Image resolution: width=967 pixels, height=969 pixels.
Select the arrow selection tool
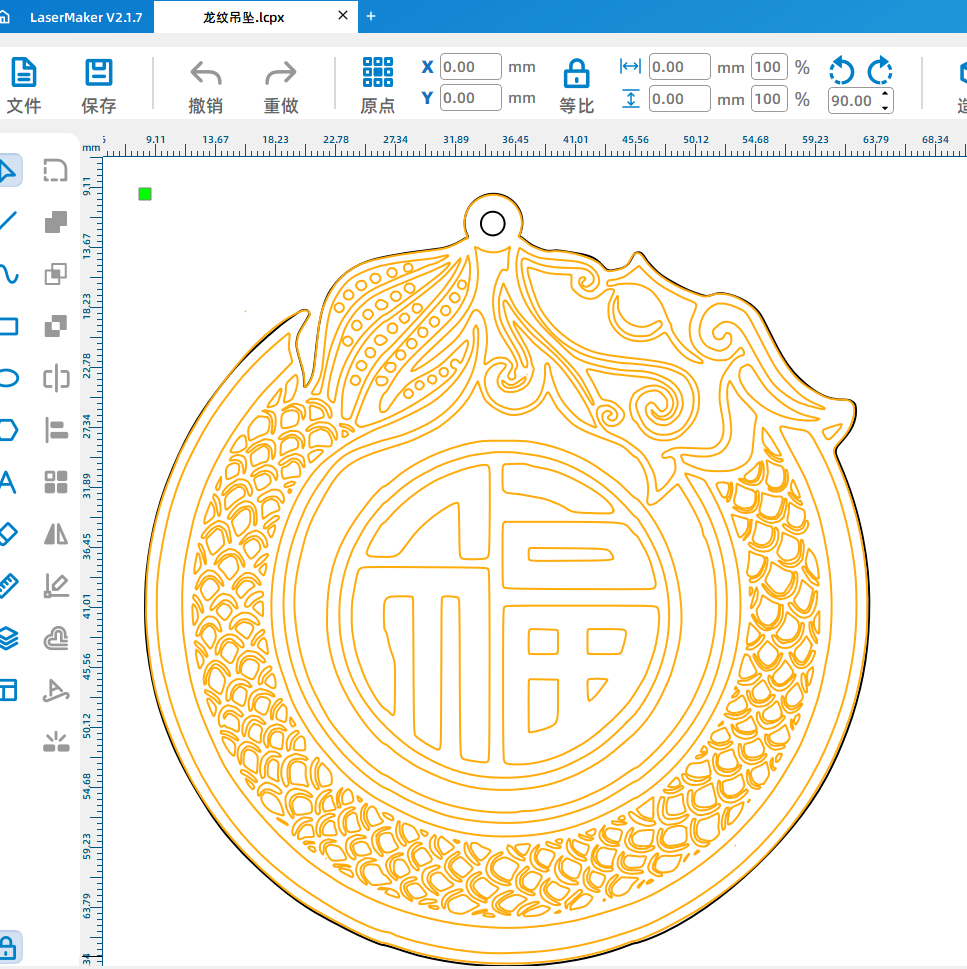click(x=7, y=171)
